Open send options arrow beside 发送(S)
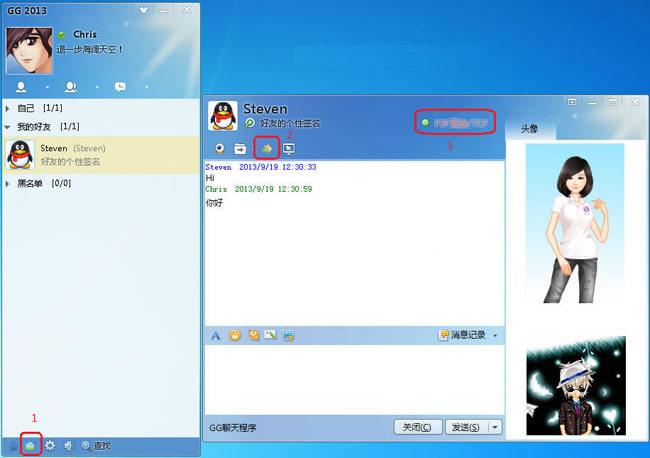Screen dimensions: 650x458 click(x=495, y=427)
